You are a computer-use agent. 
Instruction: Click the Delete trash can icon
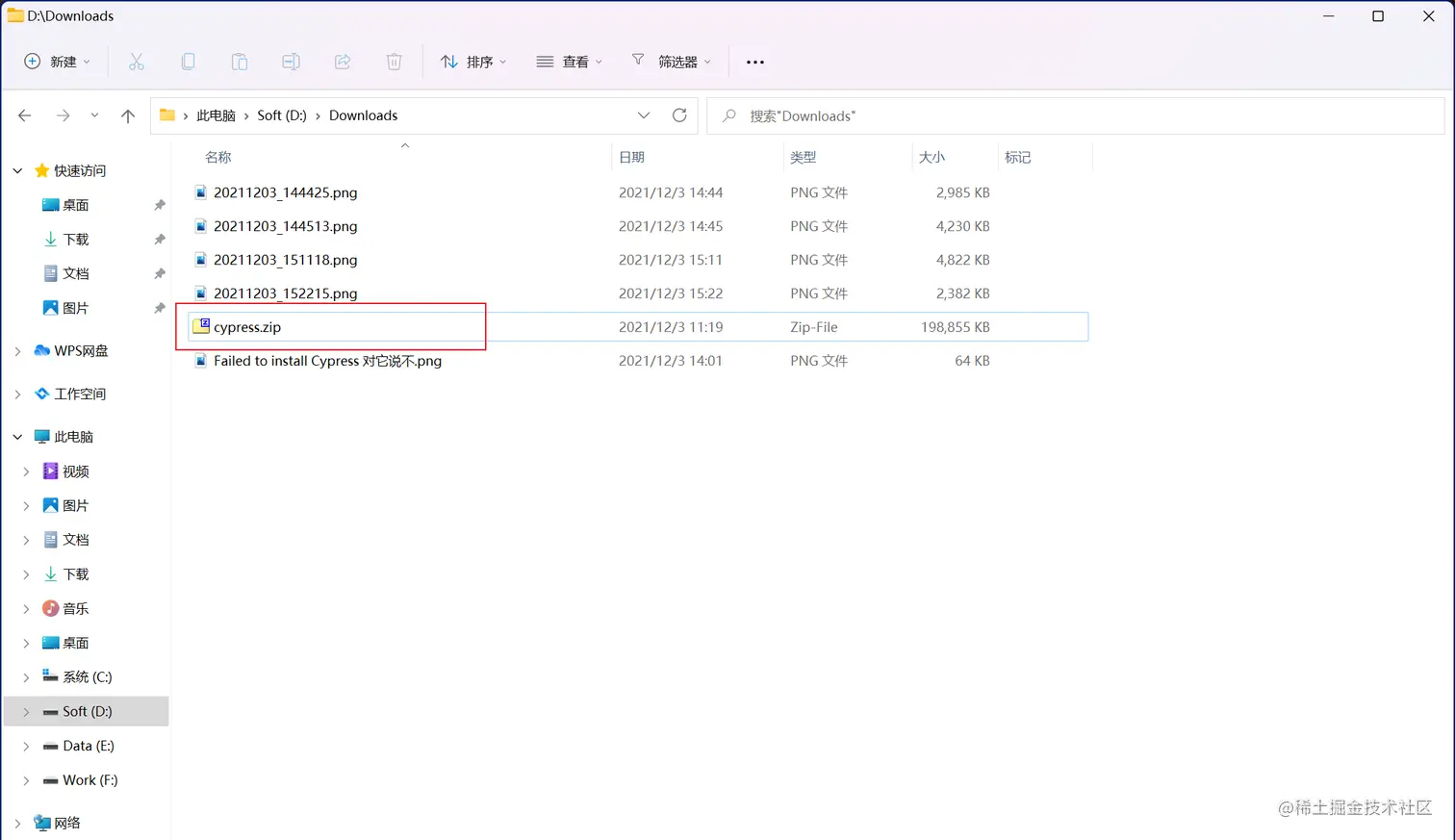(x=394, y=62)
